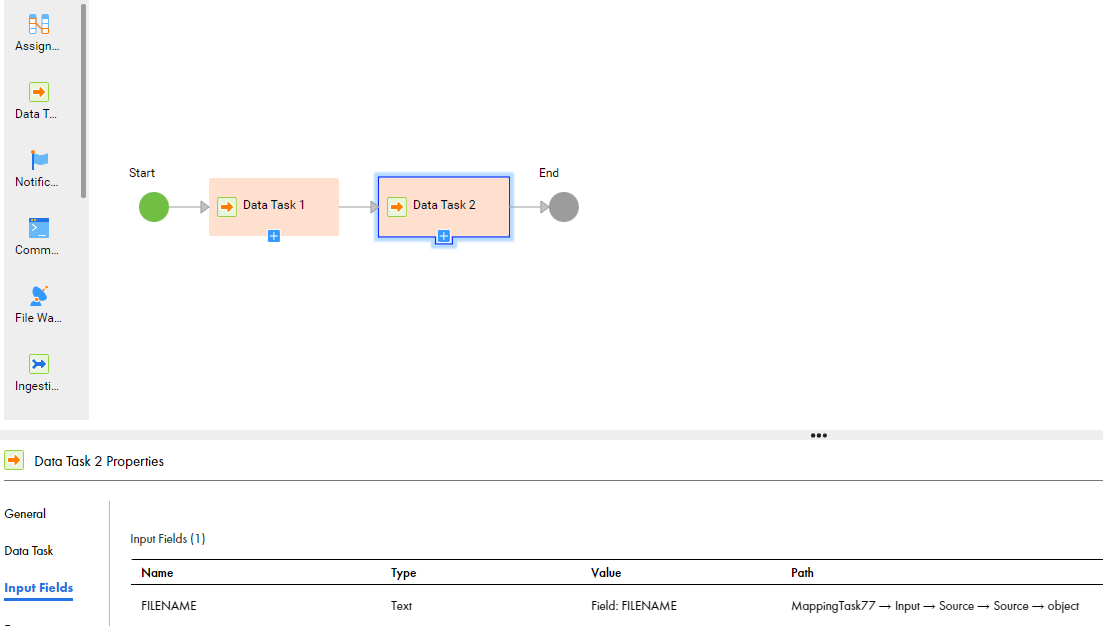Image resolution: width=1103 pixels, height=626 pixels.
Task: Select the Assignment step icon in palette
Action: coord(39,24)
